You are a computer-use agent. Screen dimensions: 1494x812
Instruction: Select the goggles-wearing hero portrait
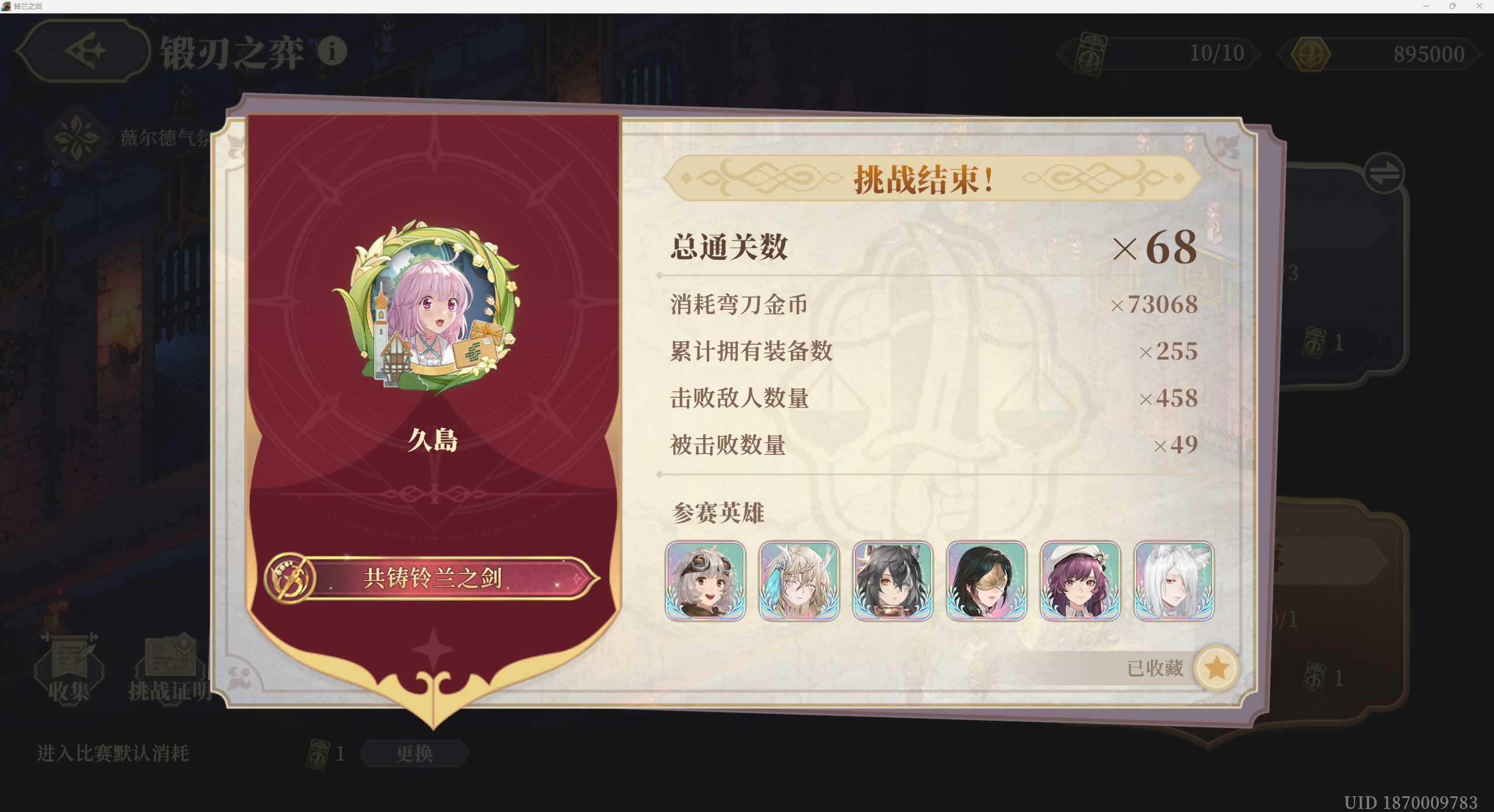pyautogui.click(x=706, y=580)
